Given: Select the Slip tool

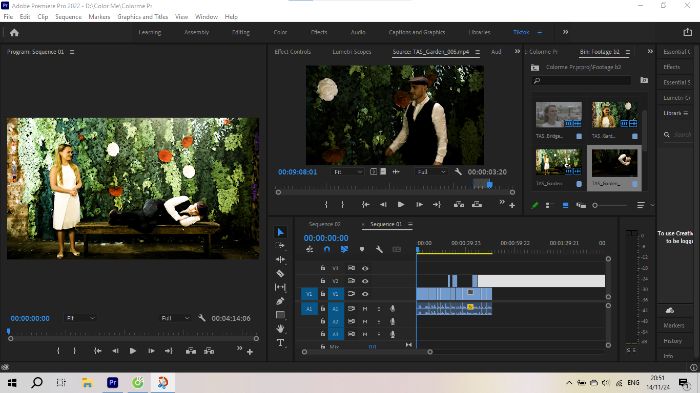Looking at the screenshot, I should 280,287.
